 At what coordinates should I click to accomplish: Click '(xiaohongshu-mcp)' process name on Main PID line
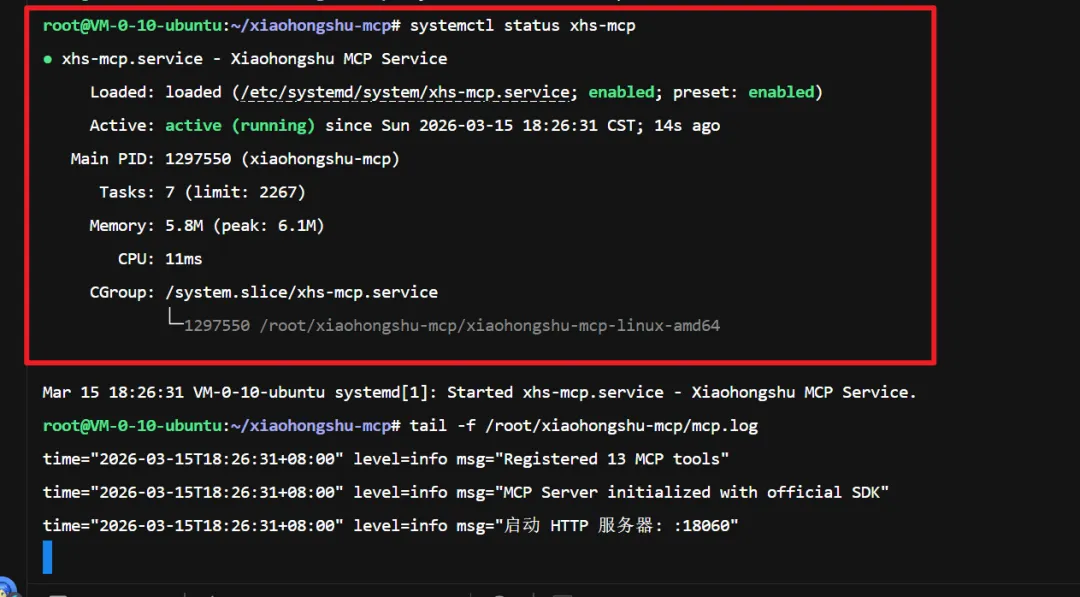pyautogui.click(x=320, y=159)
